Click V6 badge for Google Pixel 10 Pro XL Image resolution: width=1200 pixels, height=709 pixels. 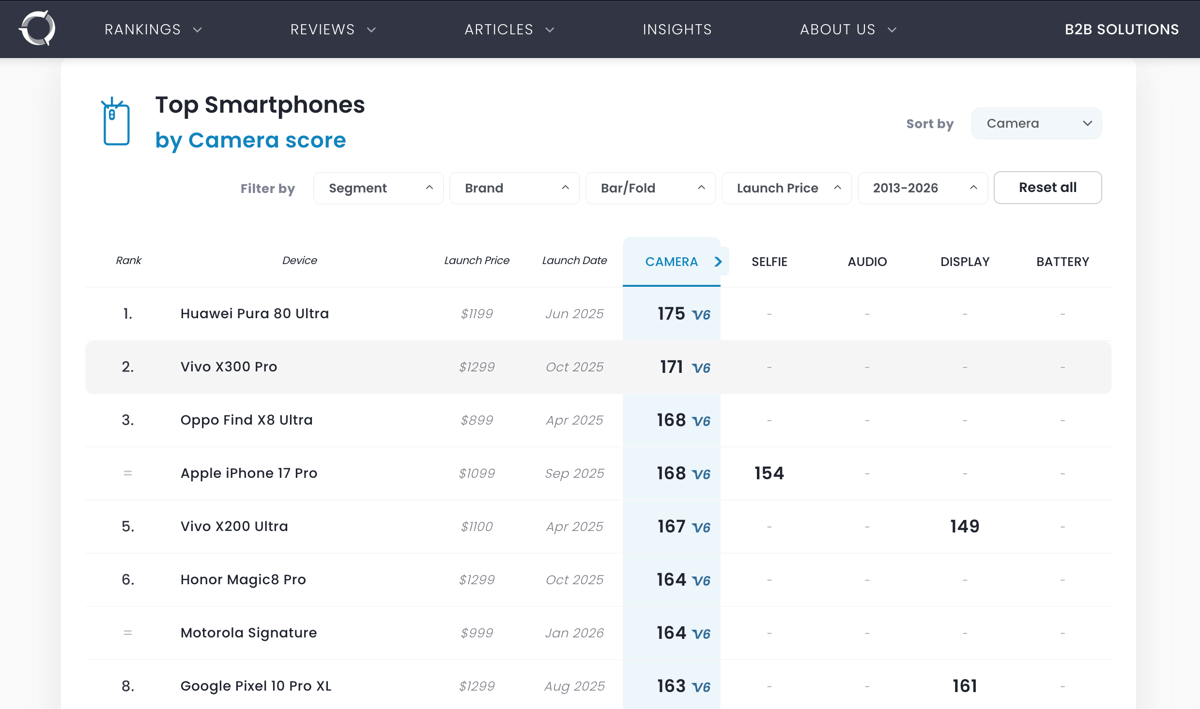coord(701,688)
